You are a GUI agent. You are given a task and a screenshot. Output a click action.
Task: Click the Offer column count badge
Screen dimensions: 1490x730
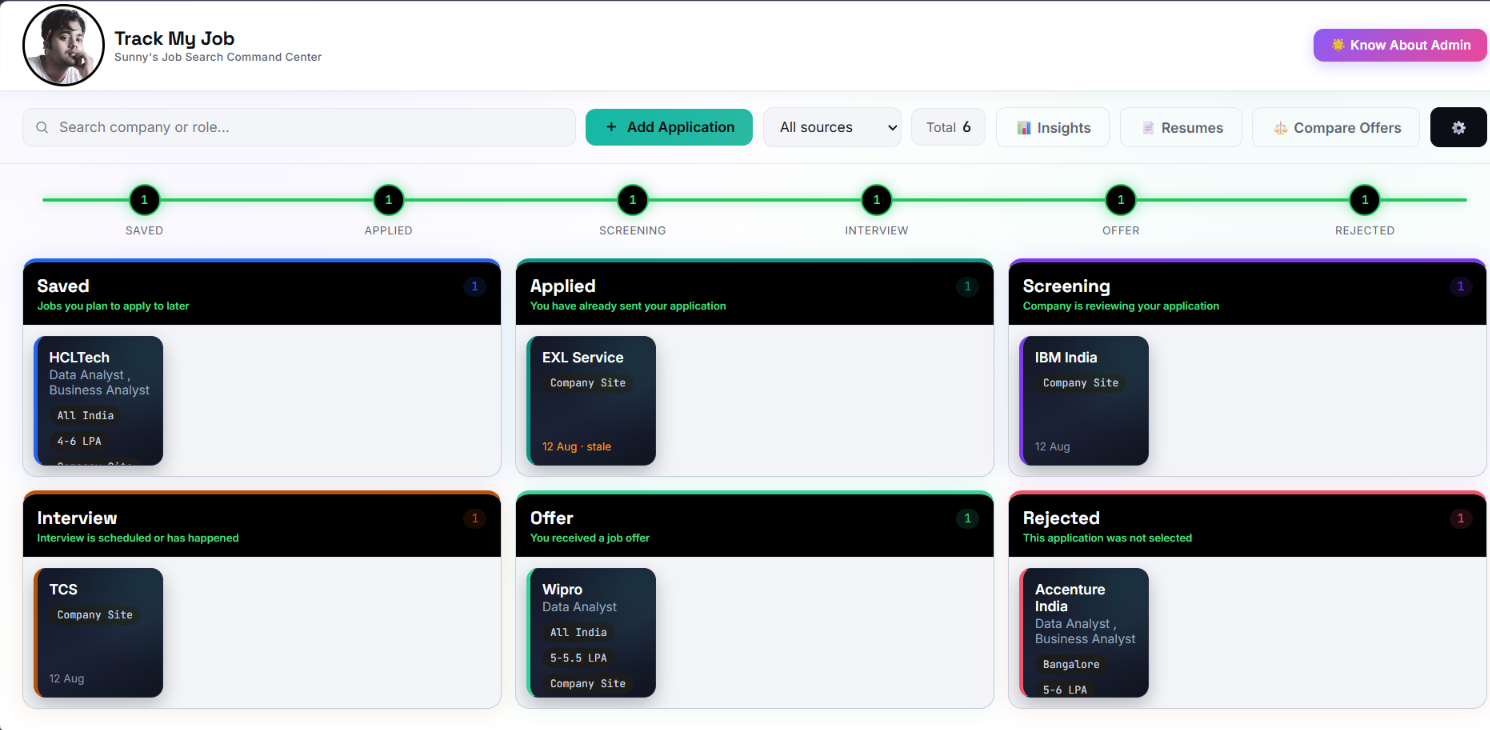coord(966,519)
